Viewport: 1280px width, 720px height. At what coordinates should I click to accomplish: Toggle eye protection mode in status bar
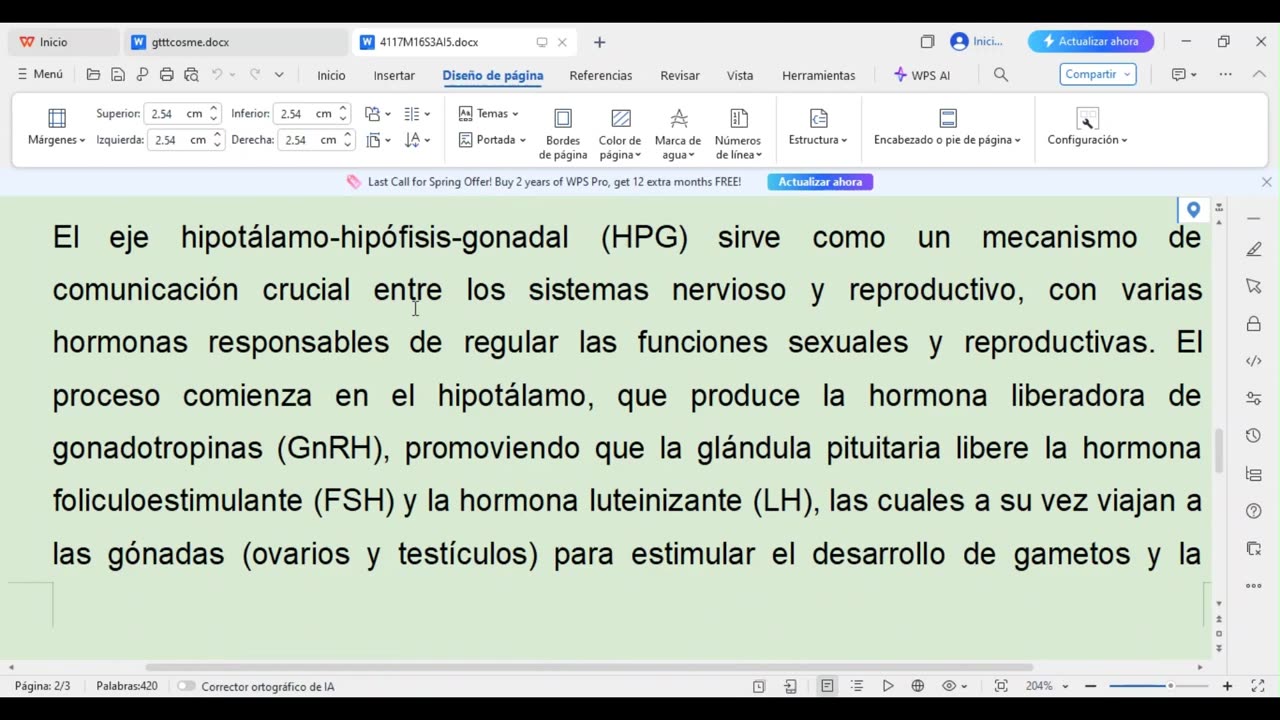click(x=950, y=686)
